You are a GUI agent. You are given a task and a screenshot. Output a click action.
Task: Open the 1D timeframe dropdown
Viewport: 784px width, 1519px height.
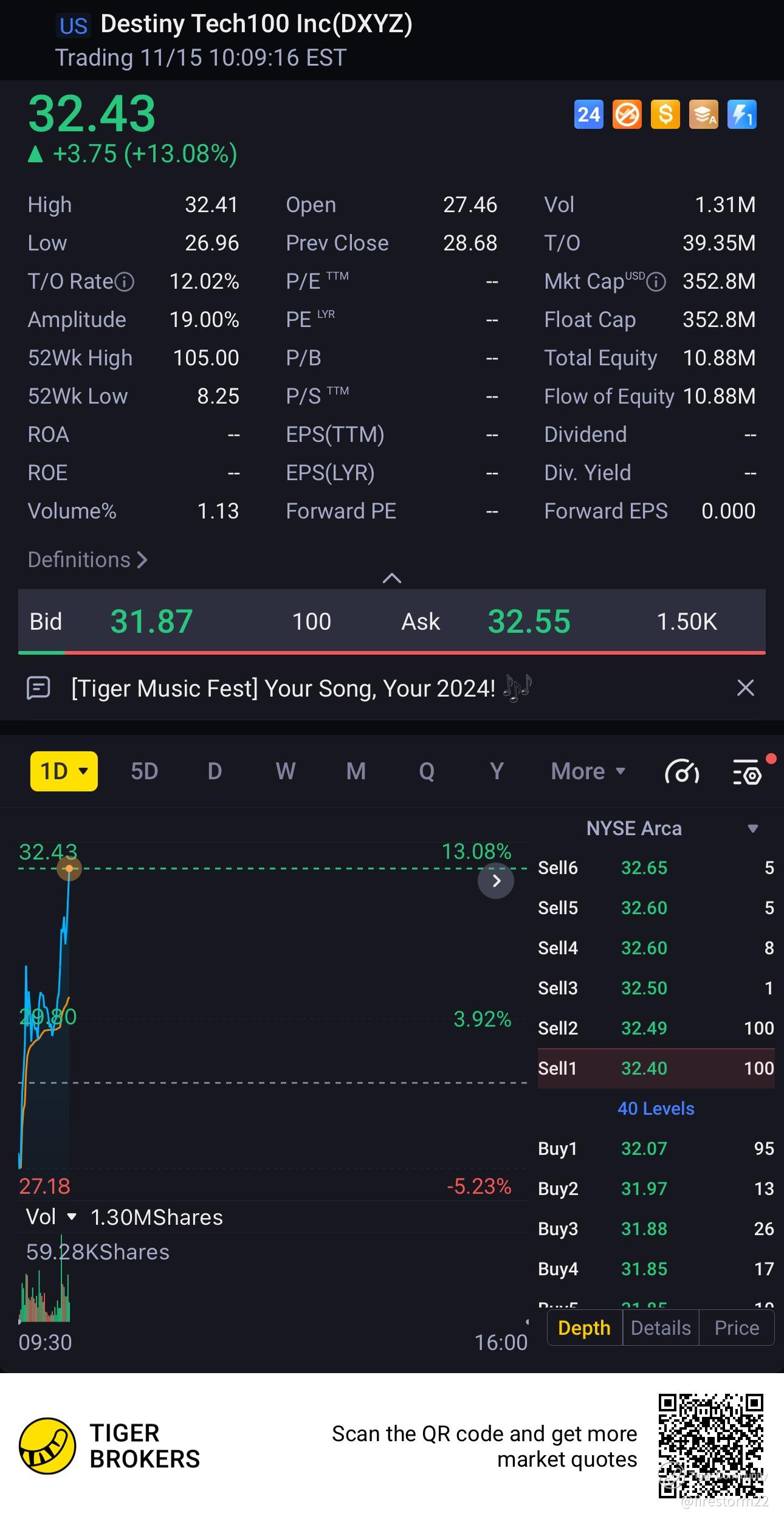(64, 771)
